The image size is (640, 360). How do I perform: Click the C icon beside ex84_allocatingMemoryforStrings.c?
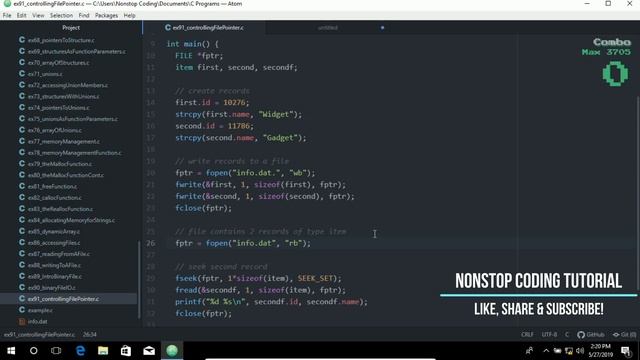point(22,220)
